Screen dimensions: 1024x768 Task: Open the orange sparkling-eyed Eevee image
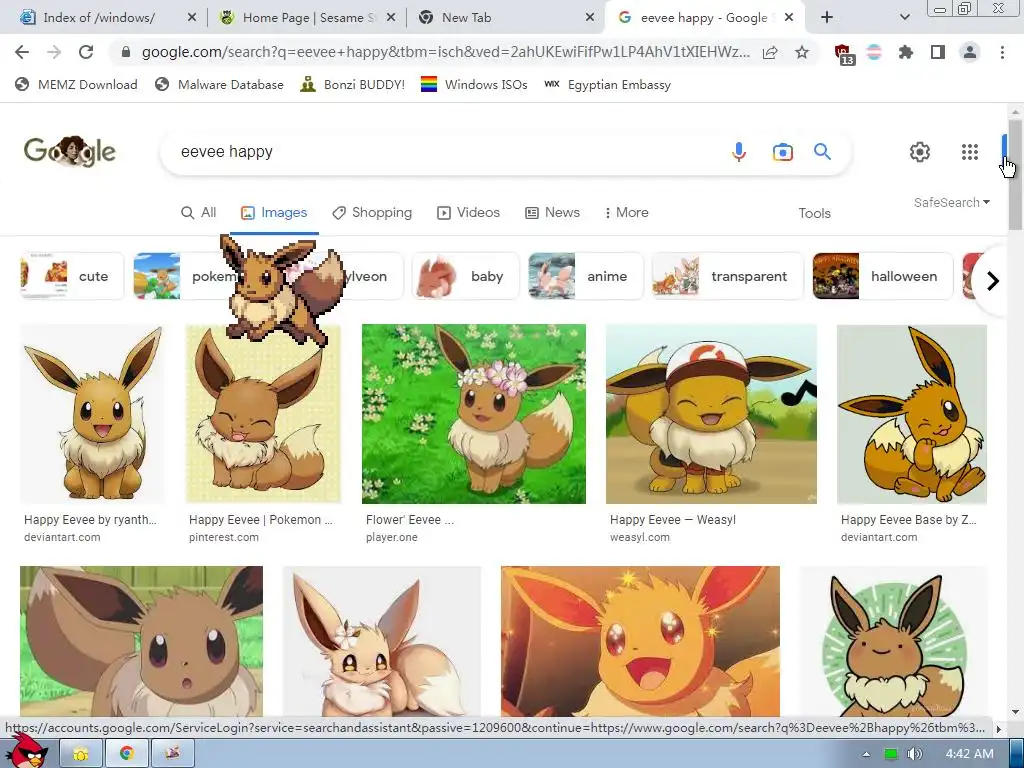click(640, 641)
